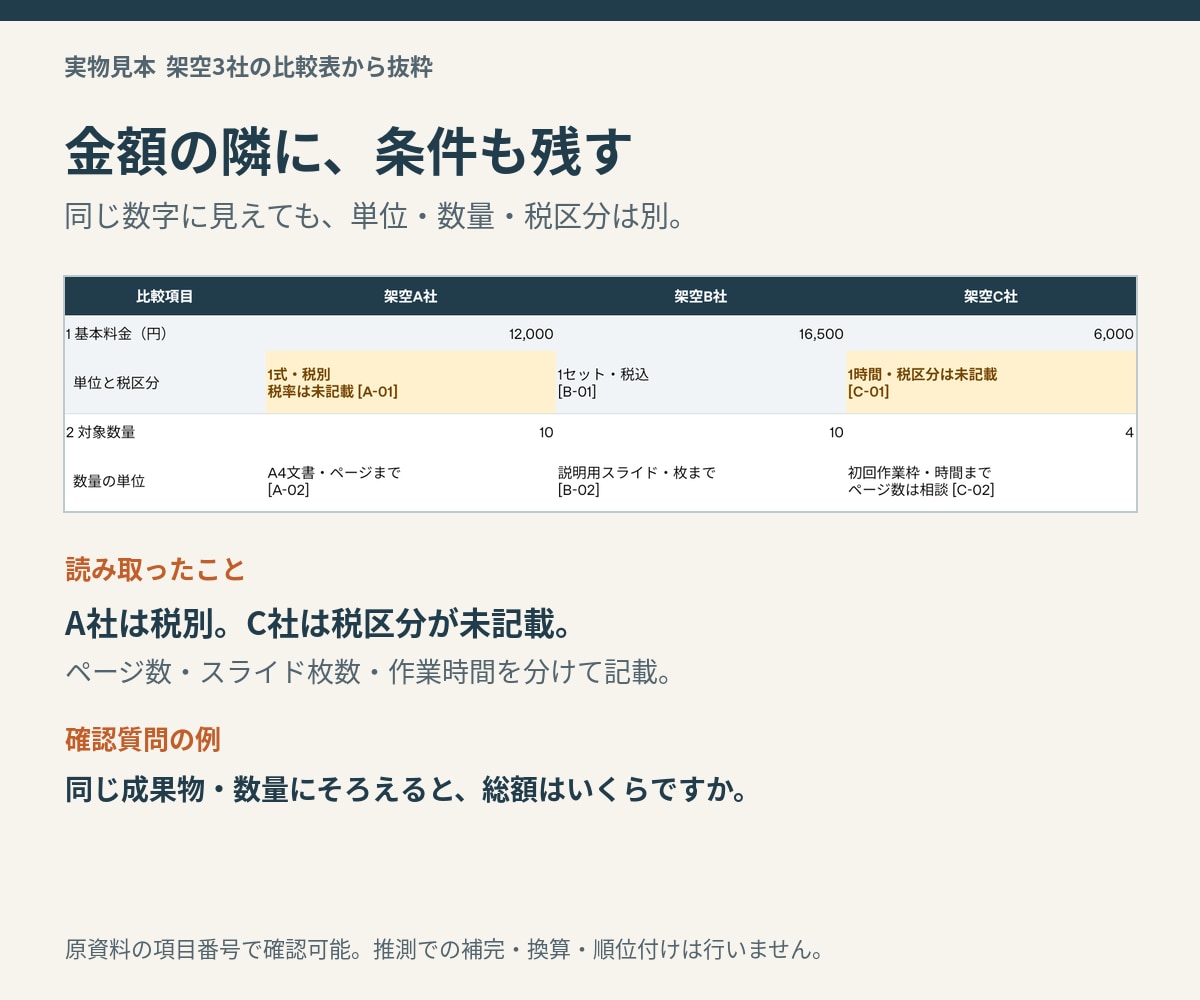Screen dimensions: 1200x1000
Task: Click the question '同じ成果物・数量にそろえると、総額はいくらですか。'
Action: 407,790
